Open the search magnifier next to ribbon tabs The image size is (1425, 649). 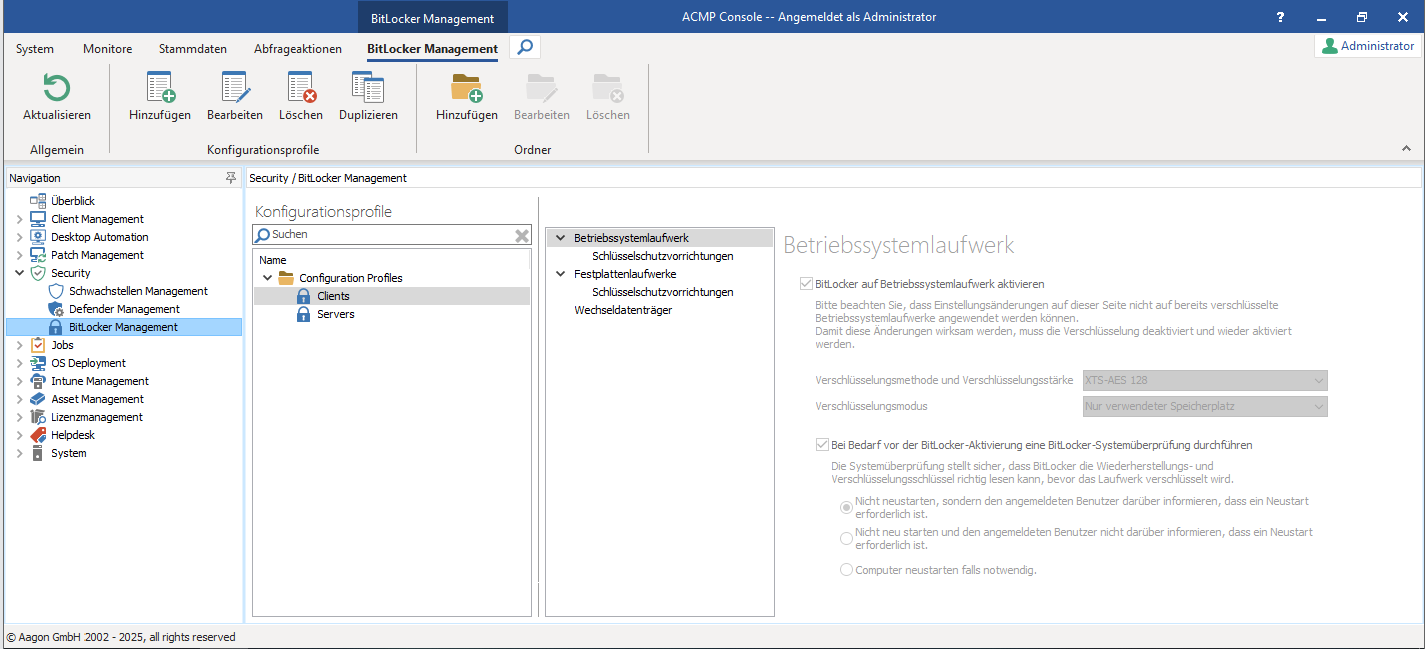(x=524, y=46)
